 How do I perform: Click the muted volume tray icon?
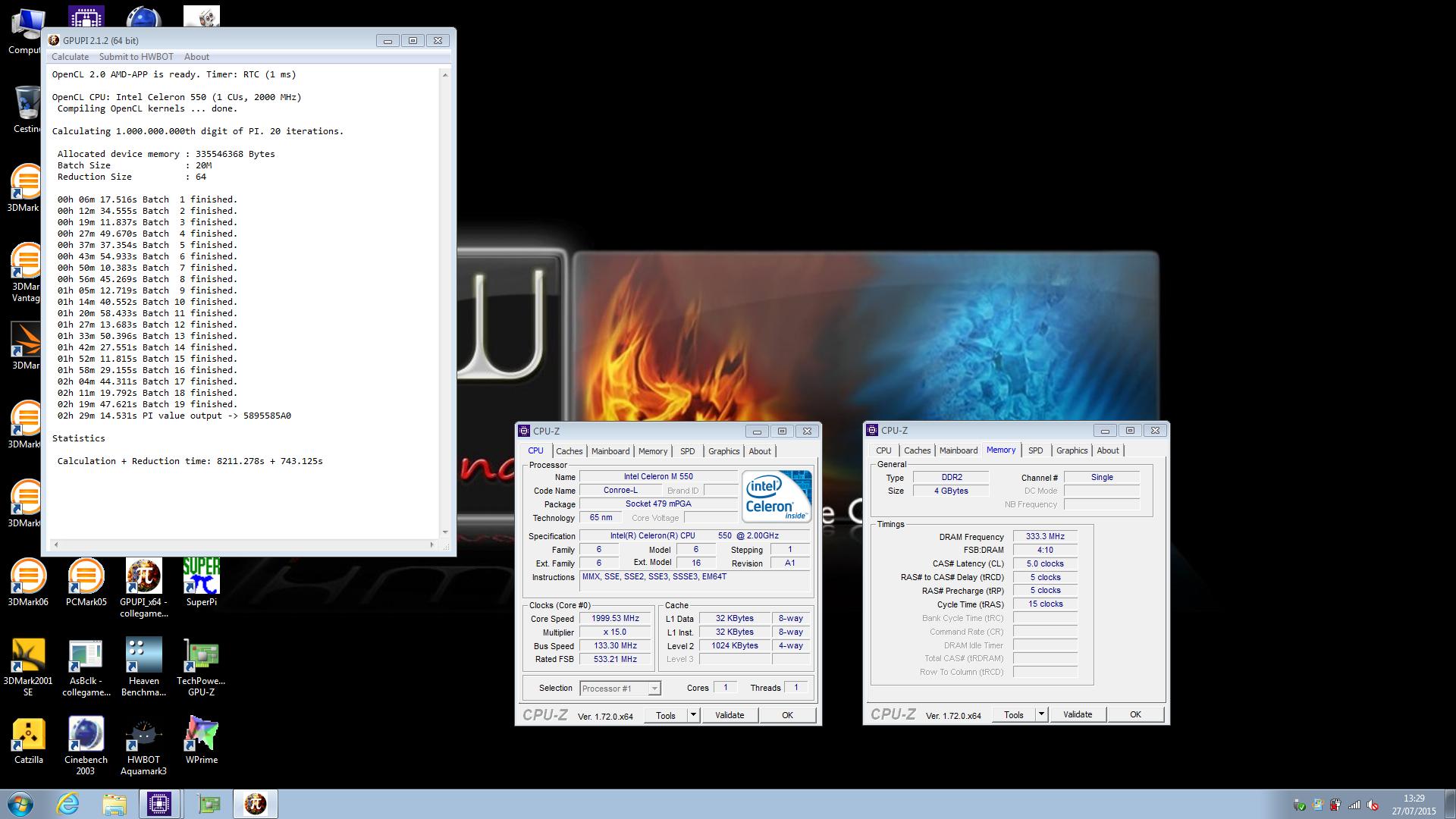(x=1373, y=805)
